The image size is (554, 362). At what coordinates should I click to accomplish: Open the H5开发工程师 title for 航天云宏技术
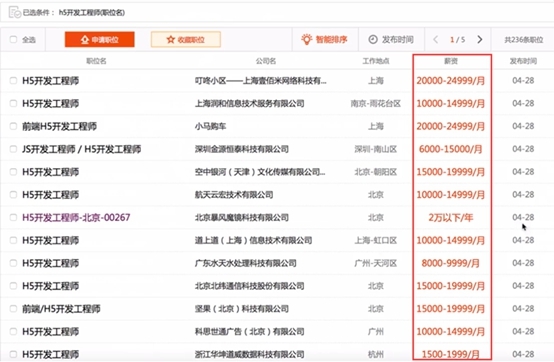[51, 195]
